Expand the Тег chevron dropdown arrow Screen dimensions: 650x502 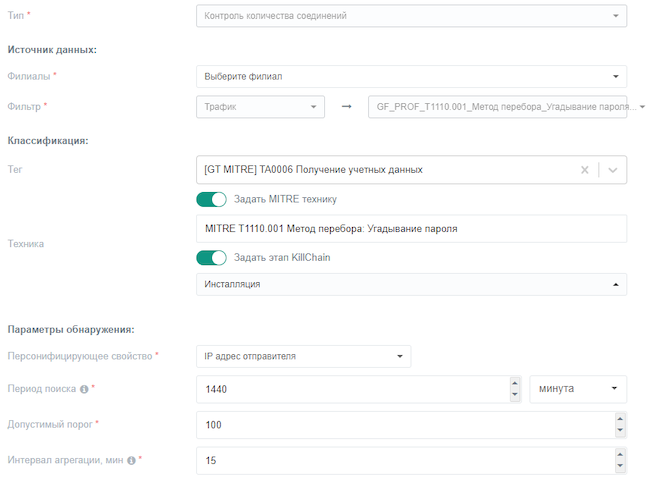[x=614, y=170]
